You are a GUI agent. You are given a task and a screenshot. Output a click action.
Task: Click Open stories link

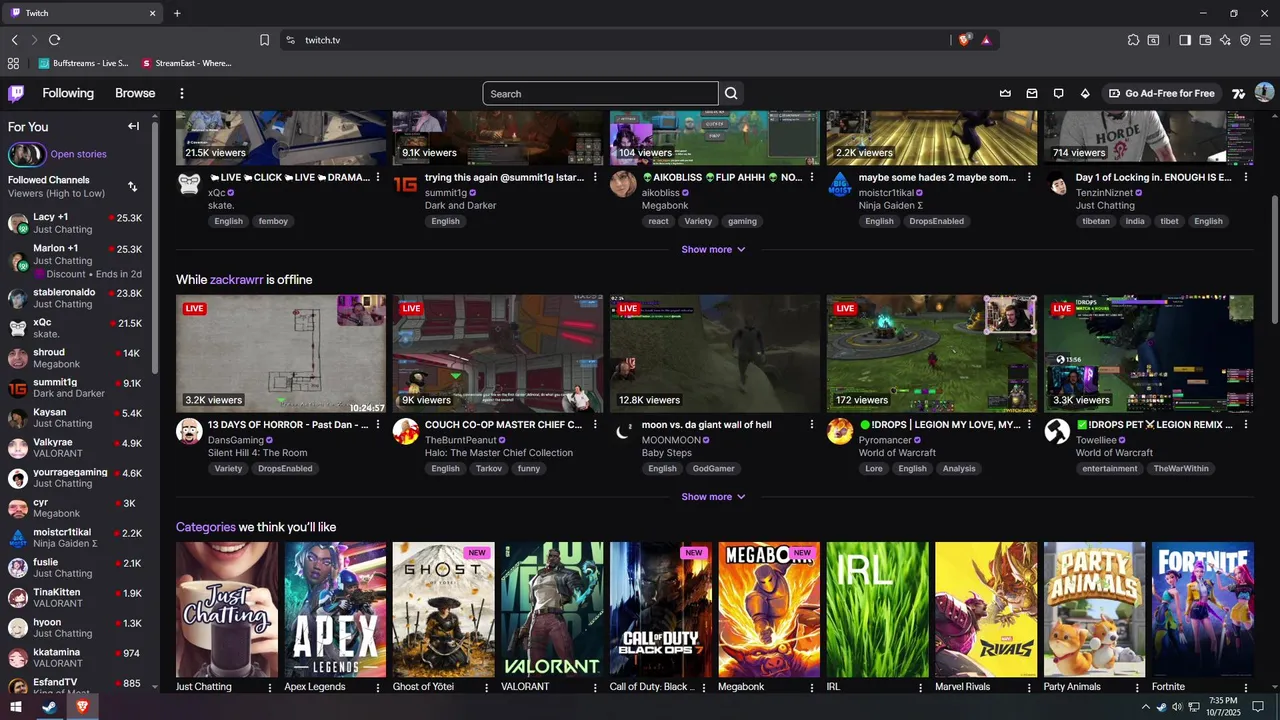[78, 154]
